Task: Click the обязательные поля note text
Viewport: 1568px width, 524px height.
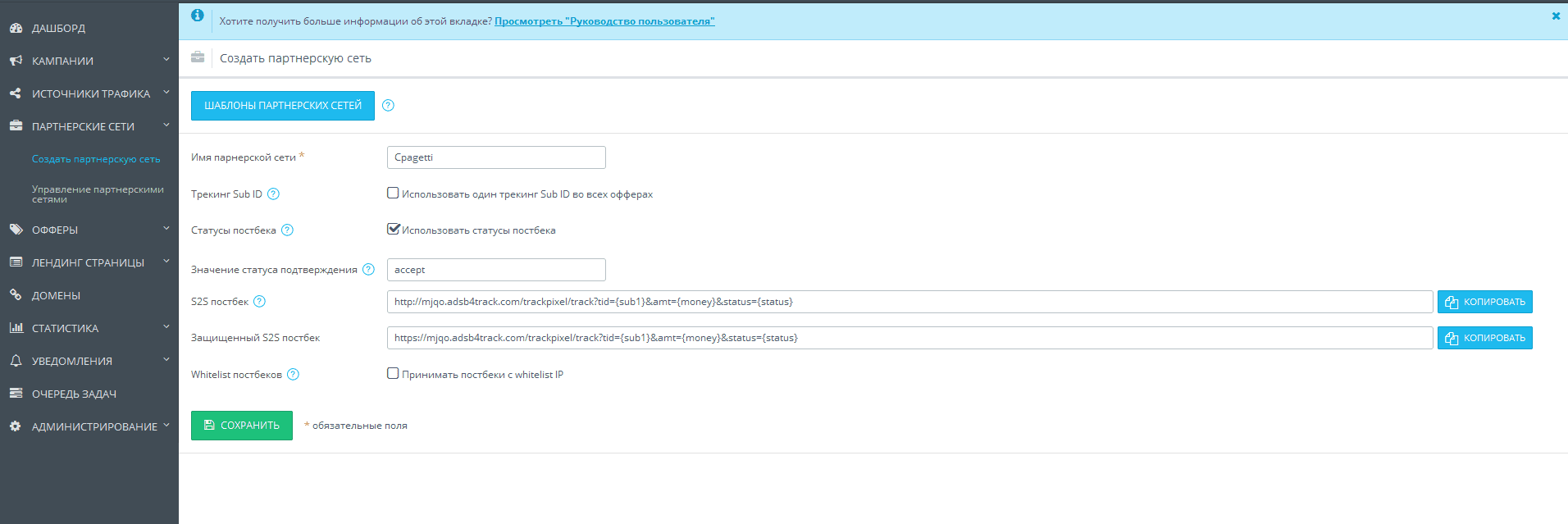Action: tap(360, 426)
